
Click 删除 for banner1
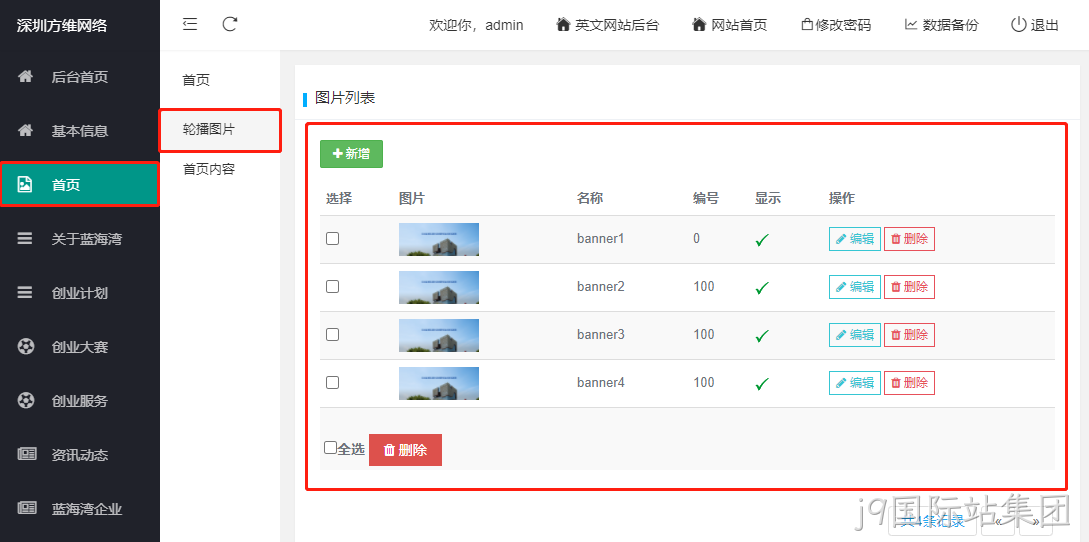(x=909, y=239)
